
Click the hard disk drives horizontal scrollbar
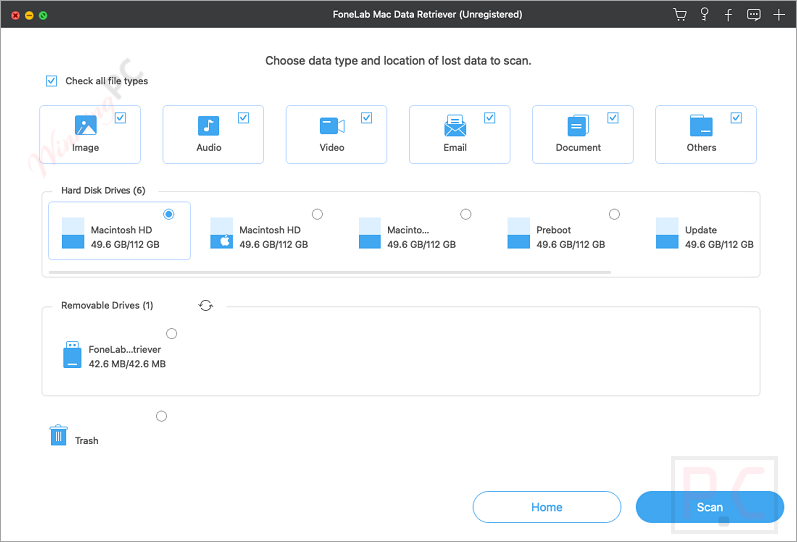pos(330,273)
